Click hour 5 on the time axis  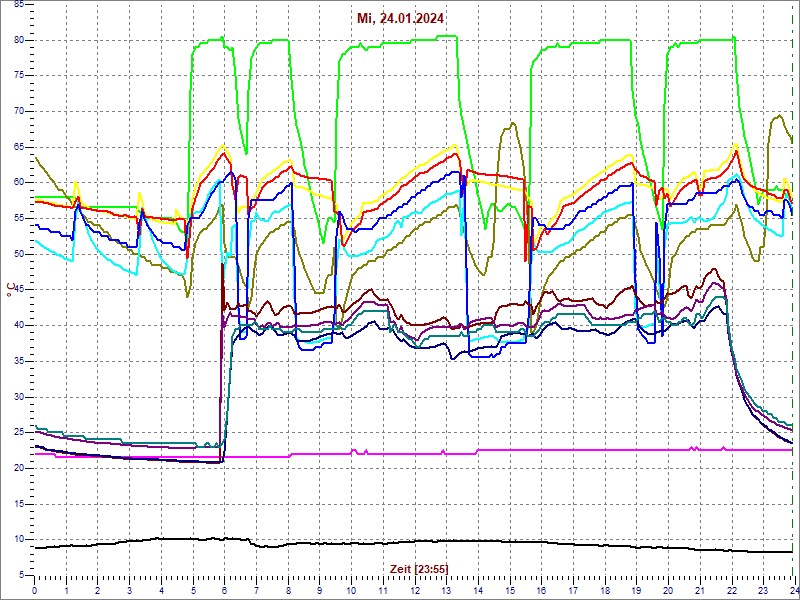193,590
